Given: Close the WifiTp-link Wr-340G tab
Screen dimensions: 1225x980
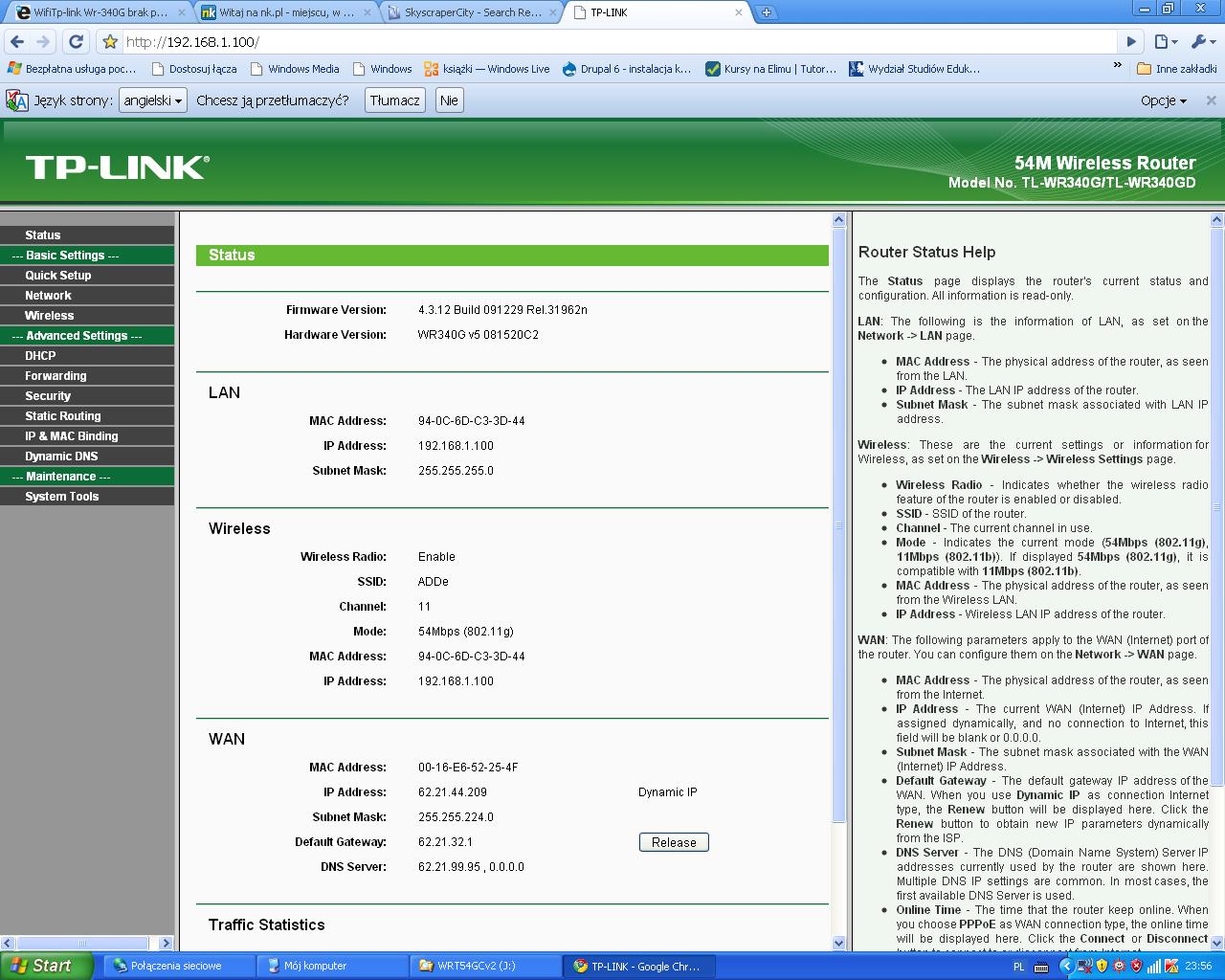Looking at the screenshot, I should 182,12.
